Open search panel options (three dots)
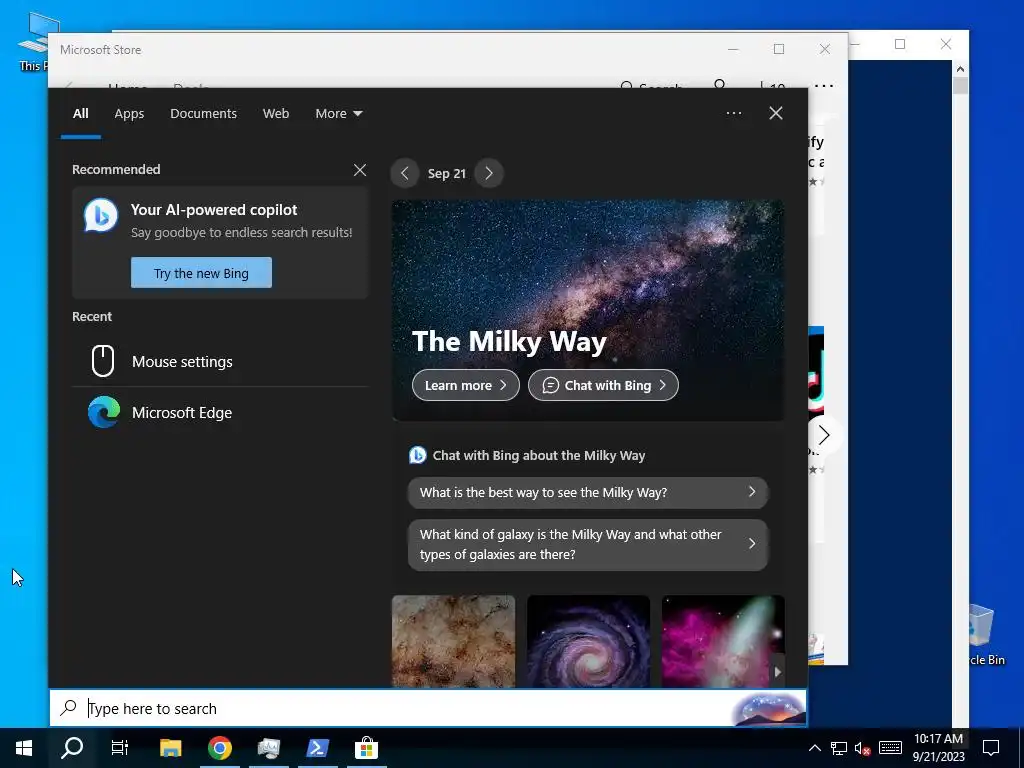 point(734,113)
